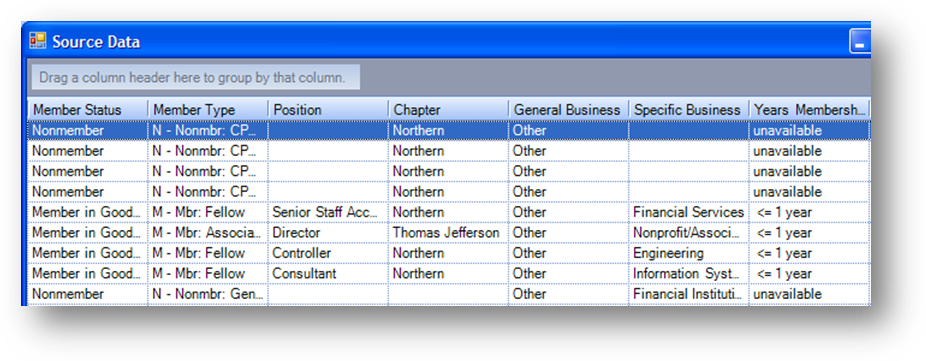The width and height of the screenshot is (926, 361).
Task: Click the Specific Business column header
Action: tap(690, 110)
